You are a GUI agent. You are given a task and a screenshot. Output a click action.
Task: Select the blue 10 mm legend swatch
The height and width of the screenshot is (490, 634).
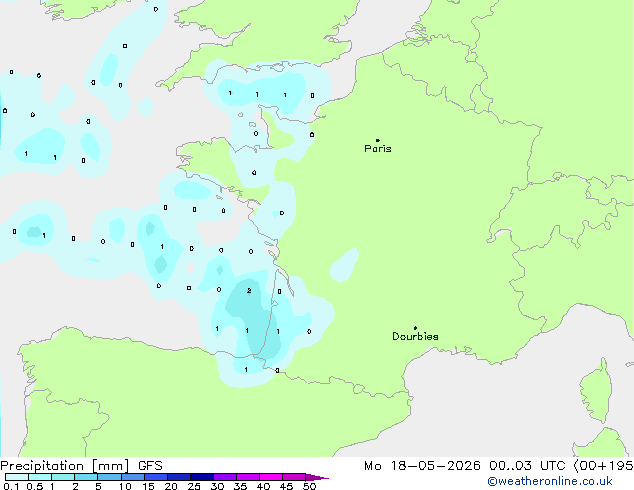(132, 477)
